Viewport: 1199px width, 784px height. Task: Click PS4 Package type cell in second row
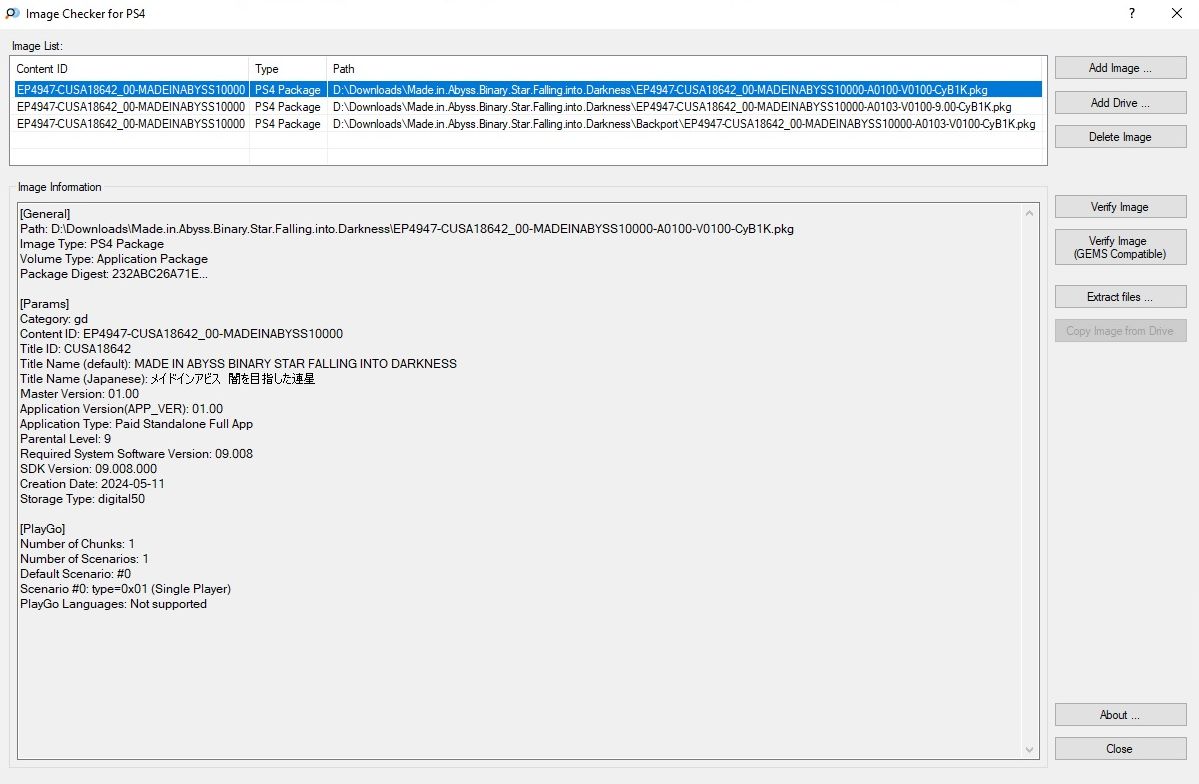coord(288,107)
